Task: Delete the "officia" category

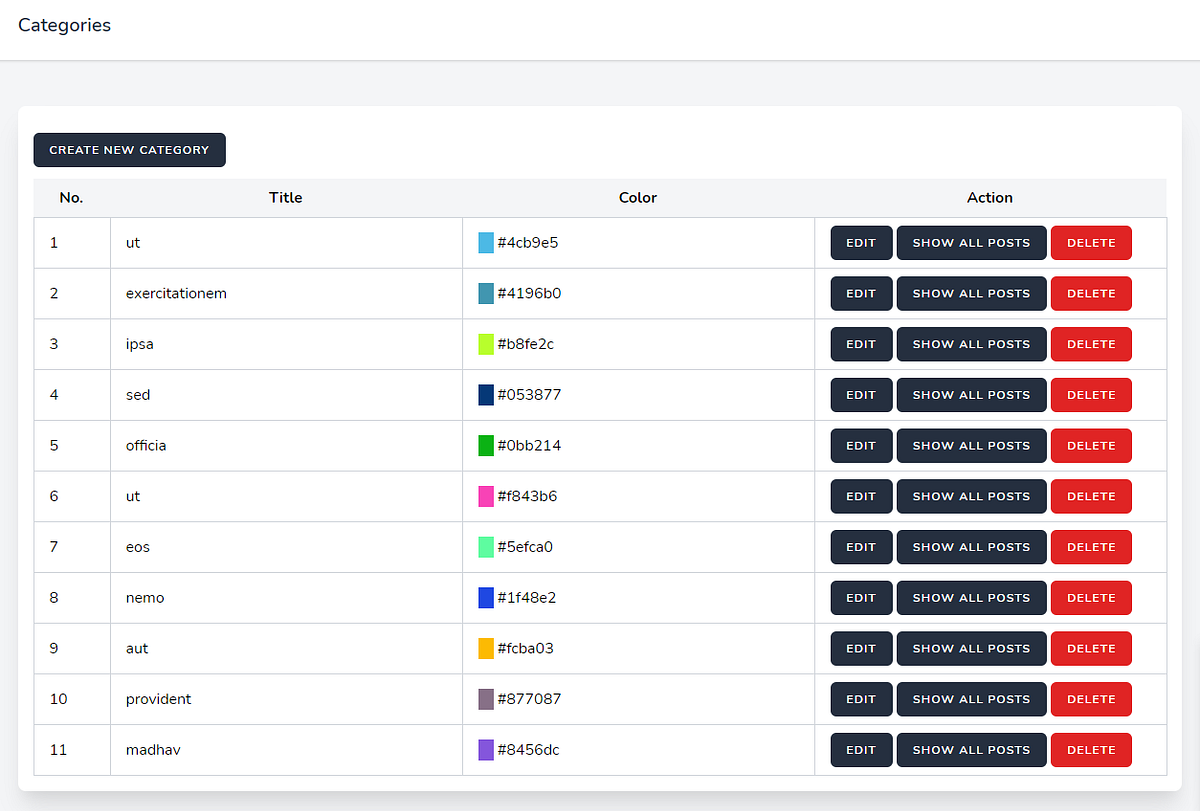Action: point(1091,445)
